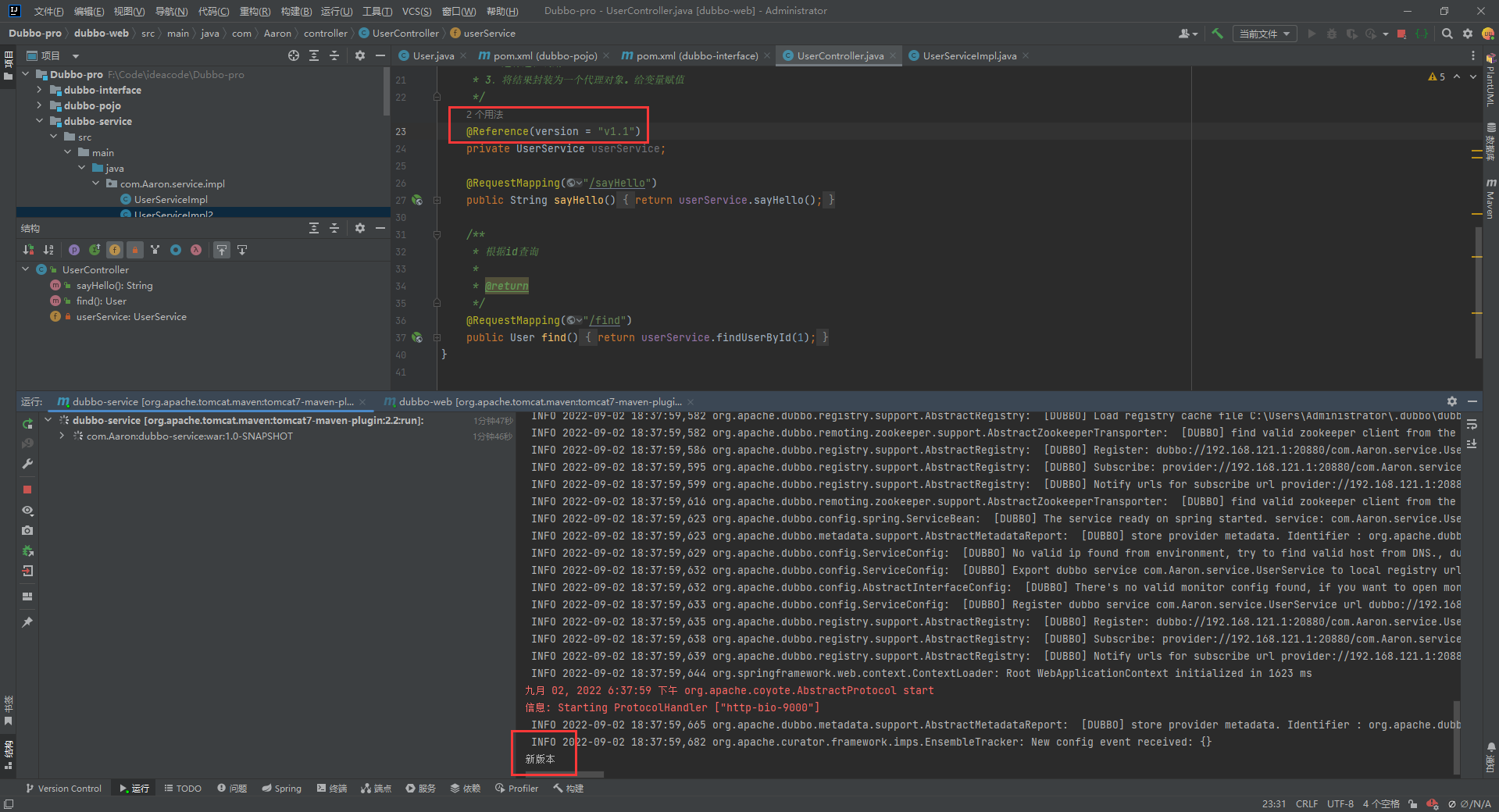Open IDE settings gear in the top toolbar
1499x812 pixels.
point(1468,34)
